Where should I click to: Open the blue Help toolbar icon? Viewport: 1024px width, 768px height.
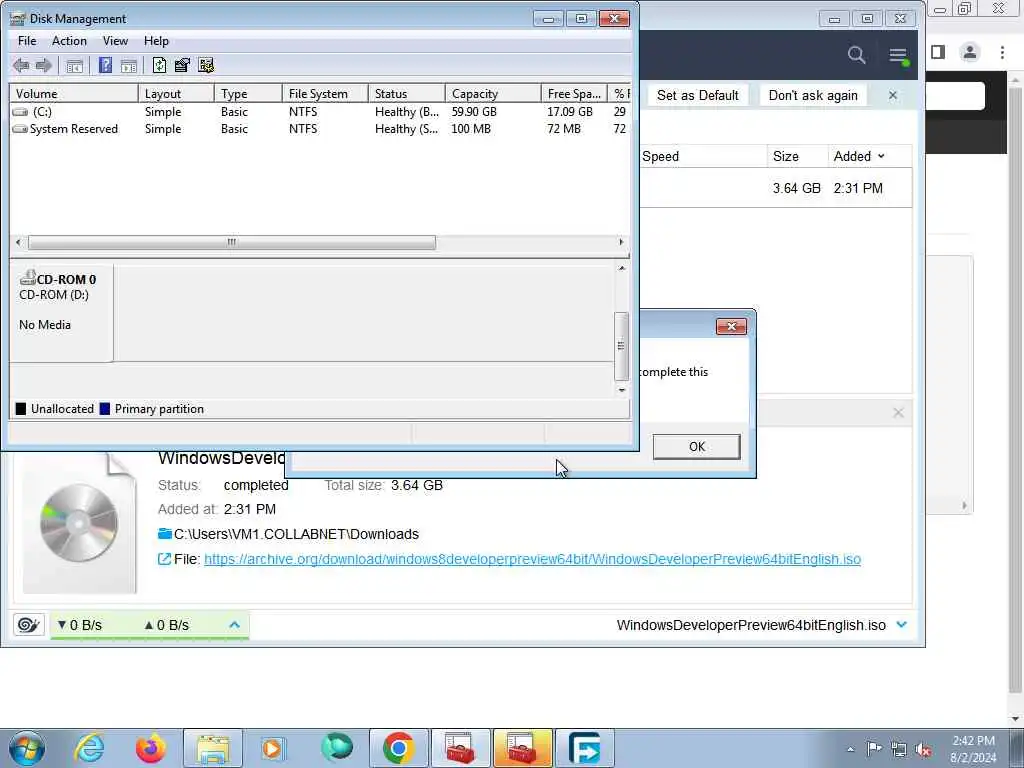coord(105,65)
